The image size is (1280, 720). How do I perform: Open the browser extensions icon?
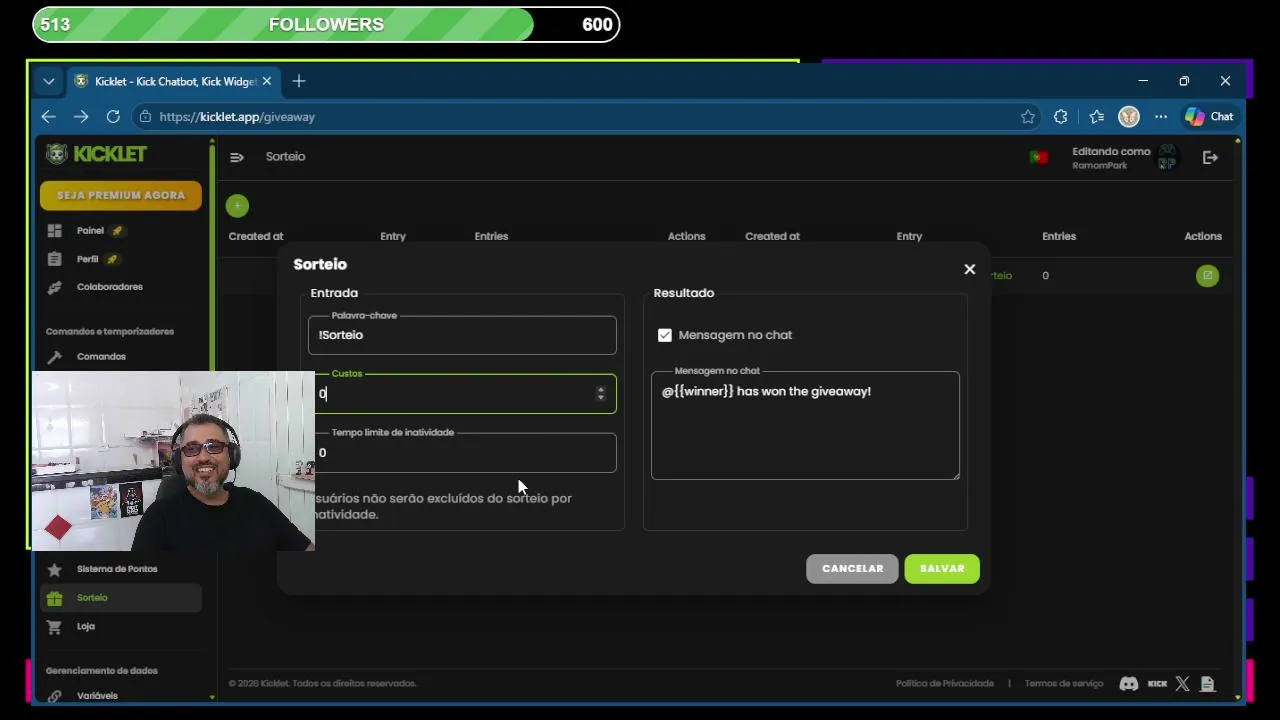(x=1061, y=117)
